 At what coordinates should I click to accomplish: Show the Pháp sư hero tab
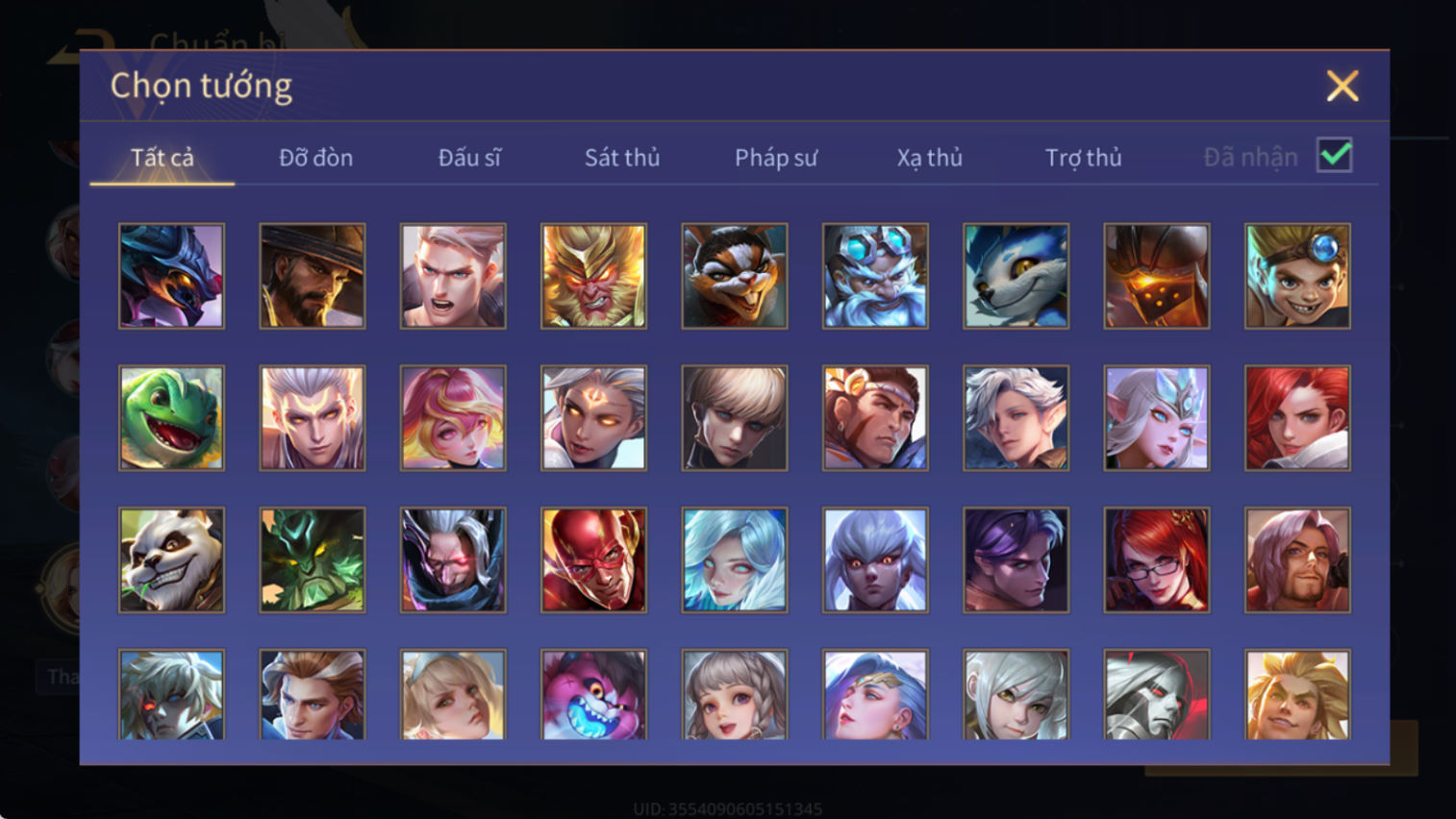tap(776, 158)
